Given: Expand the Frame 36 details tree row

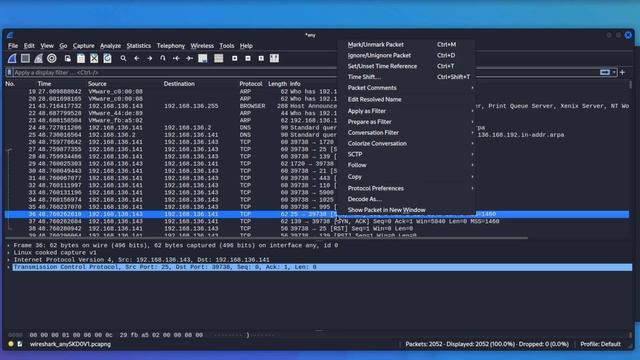Looking at the screenshot, I should click(x=9, y=245).
